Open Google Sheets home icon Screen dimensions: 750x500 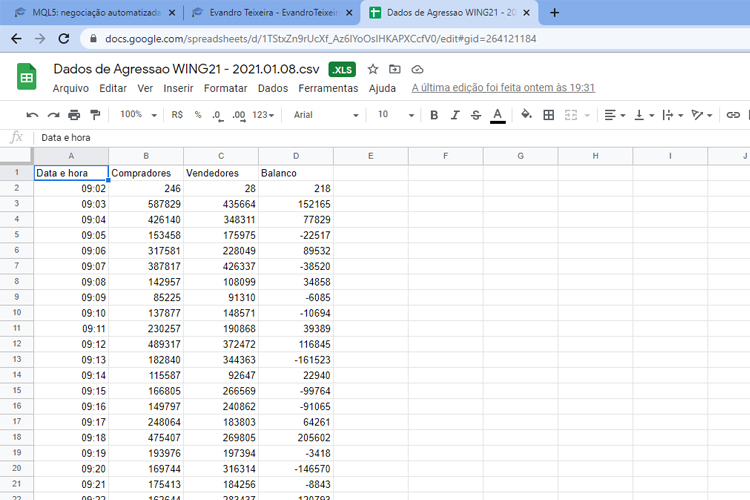tap(27, 77)
